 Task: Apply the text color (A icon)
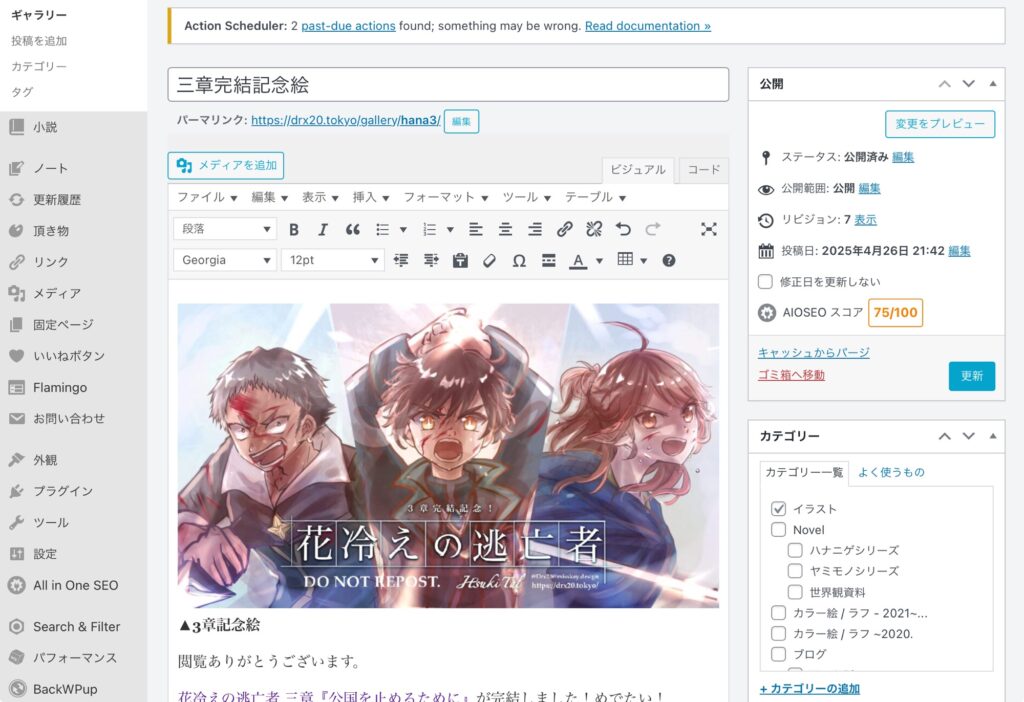click(x=578, y=261)
